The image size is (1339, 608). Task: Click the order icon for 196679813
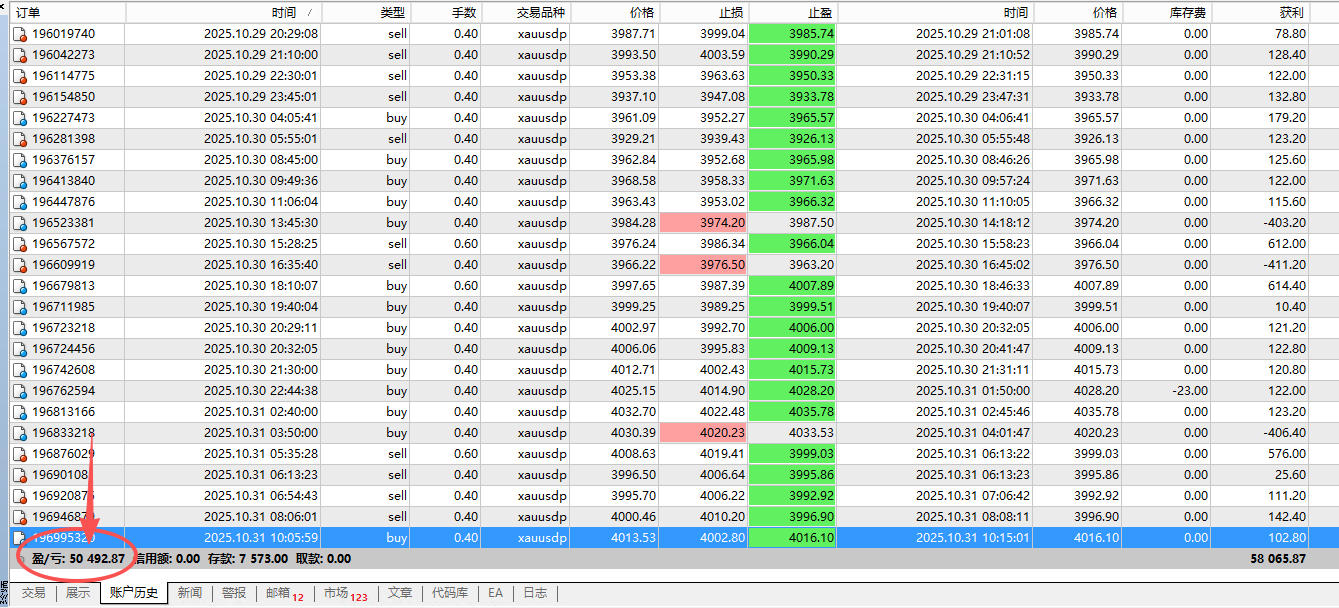(19, 286)
